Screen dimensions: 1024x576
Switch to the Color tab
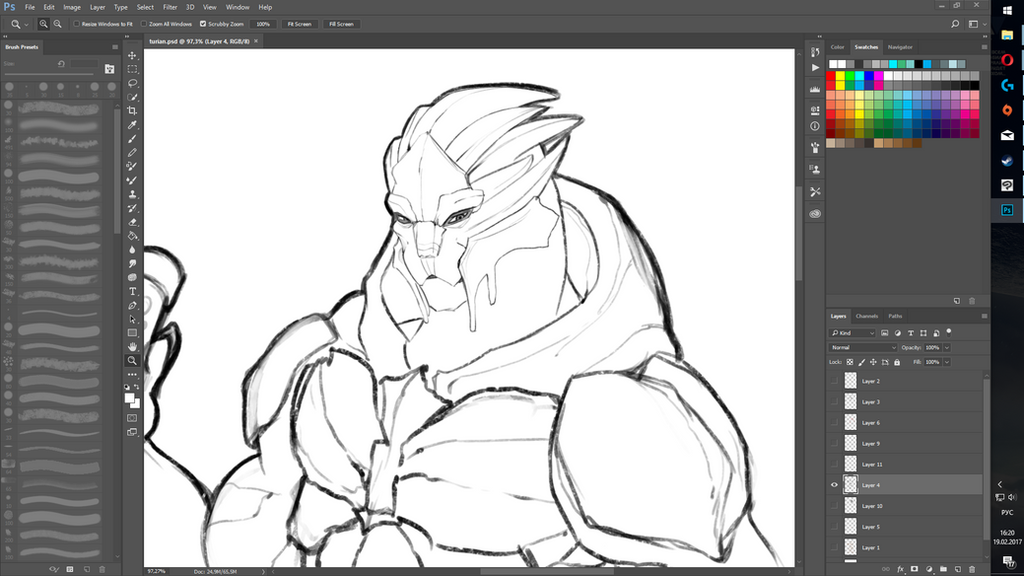click(837, 47)
